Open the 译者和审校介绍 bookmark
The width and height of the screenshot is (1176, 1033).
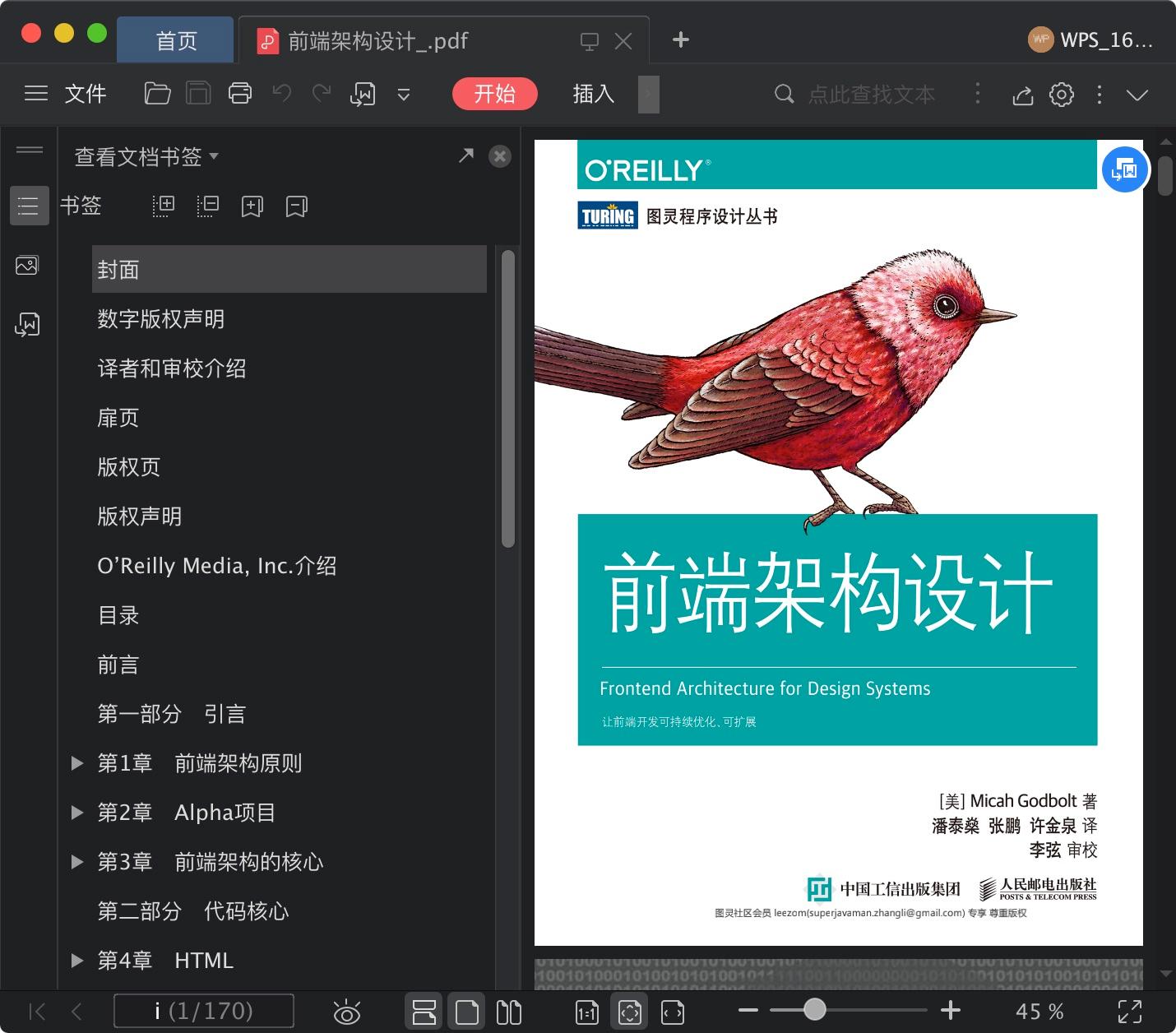click(x=172, y=368)
